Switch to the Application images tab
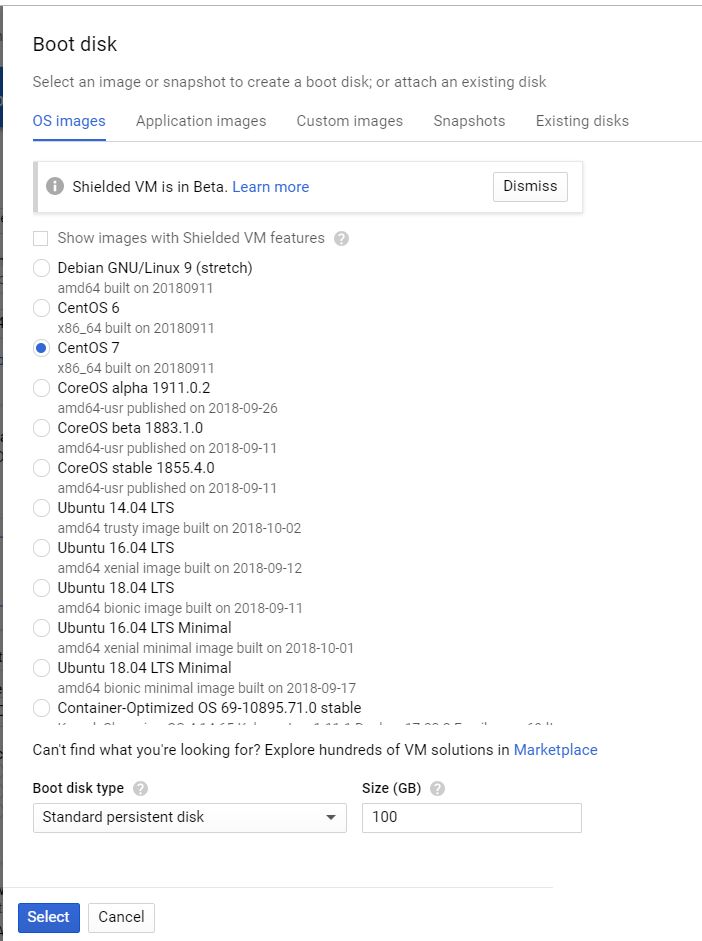The height and width of the screenshot is (941, 702). click(x=201, y=121)
